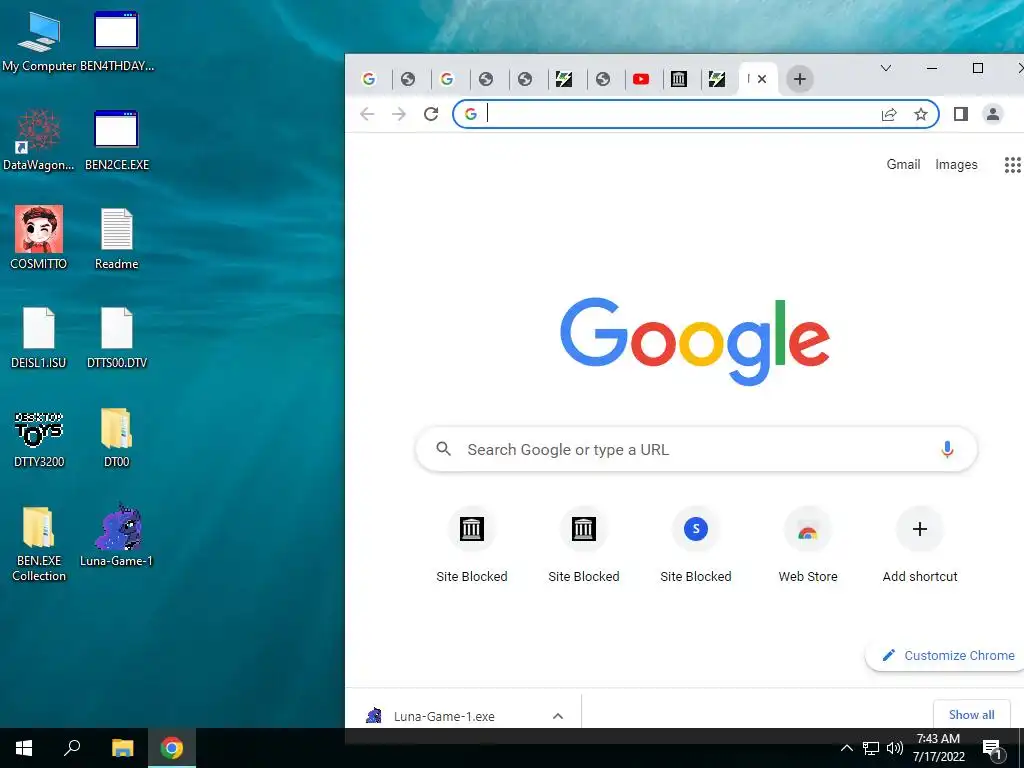The width and height of the screenshot is (1024, 768).
Task: Reload the current page
Action: 431,114
